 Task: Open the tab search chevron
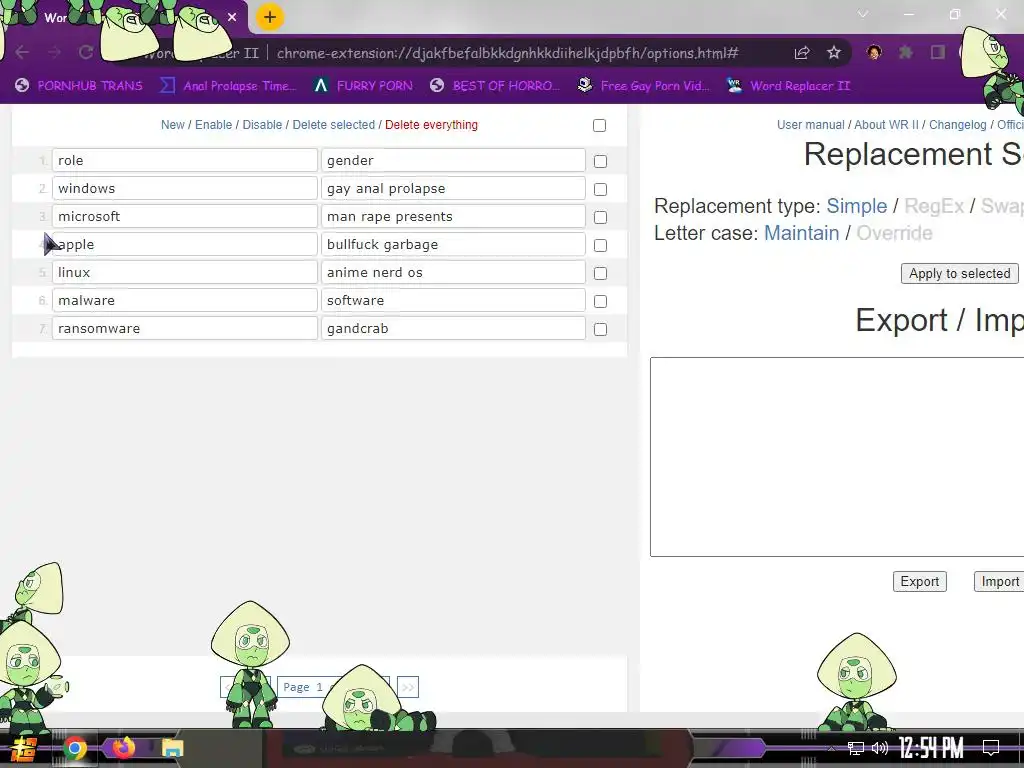click(863, 14)
